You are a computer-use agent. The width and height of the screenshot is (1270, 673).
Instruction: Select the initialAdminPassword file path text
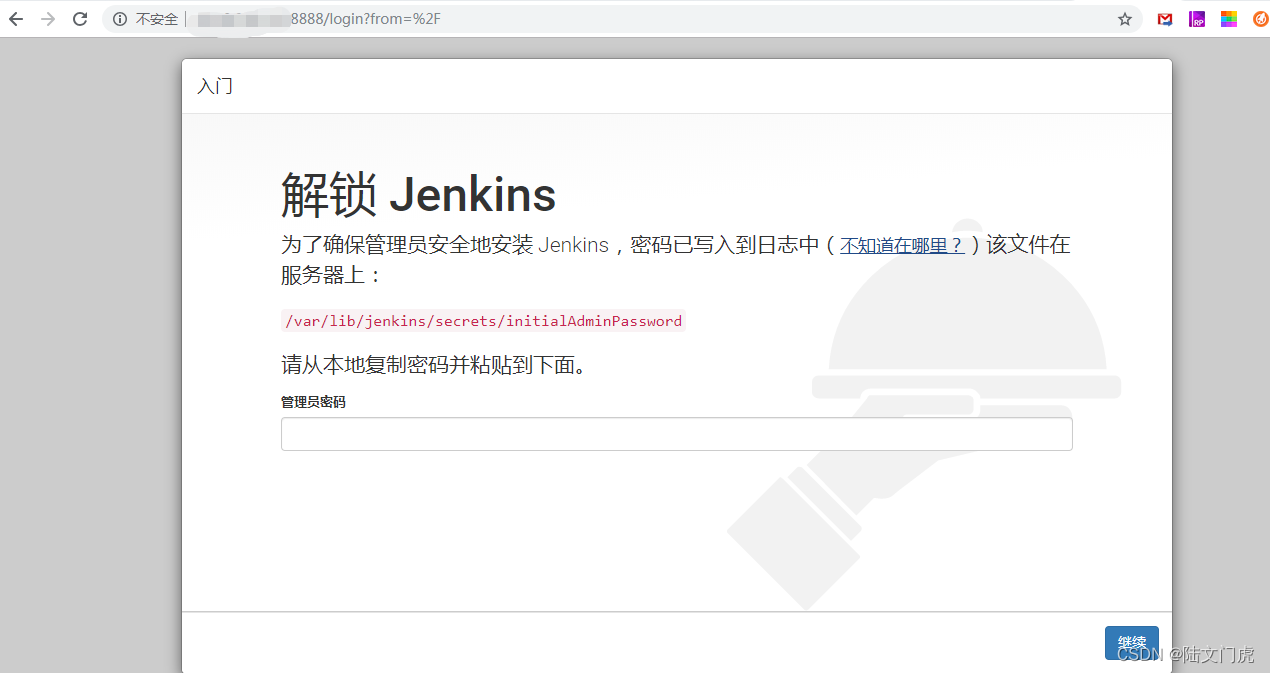(x=484, y=321)
